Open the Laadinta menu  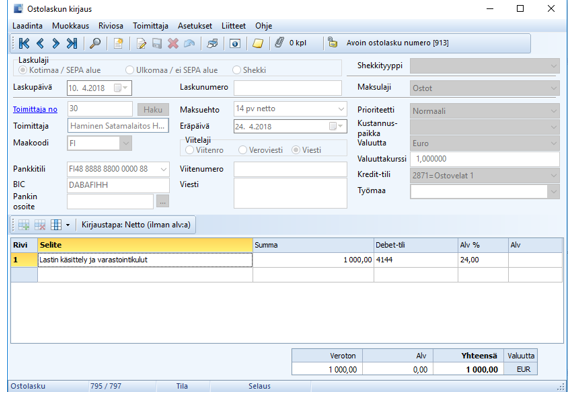coord(27,26)
